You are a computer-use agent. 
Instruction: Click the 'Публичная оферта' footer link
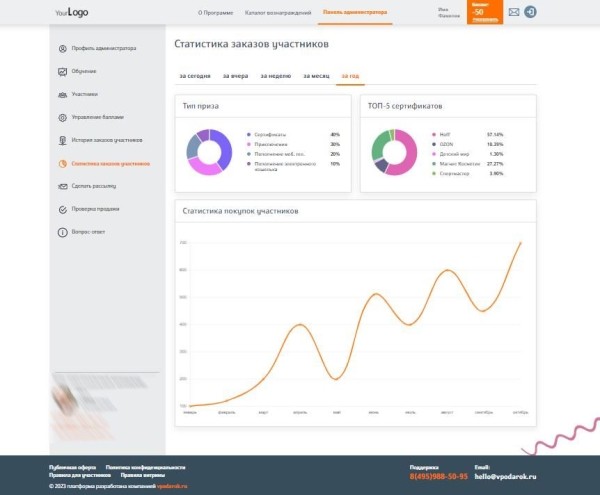point(72,467)
